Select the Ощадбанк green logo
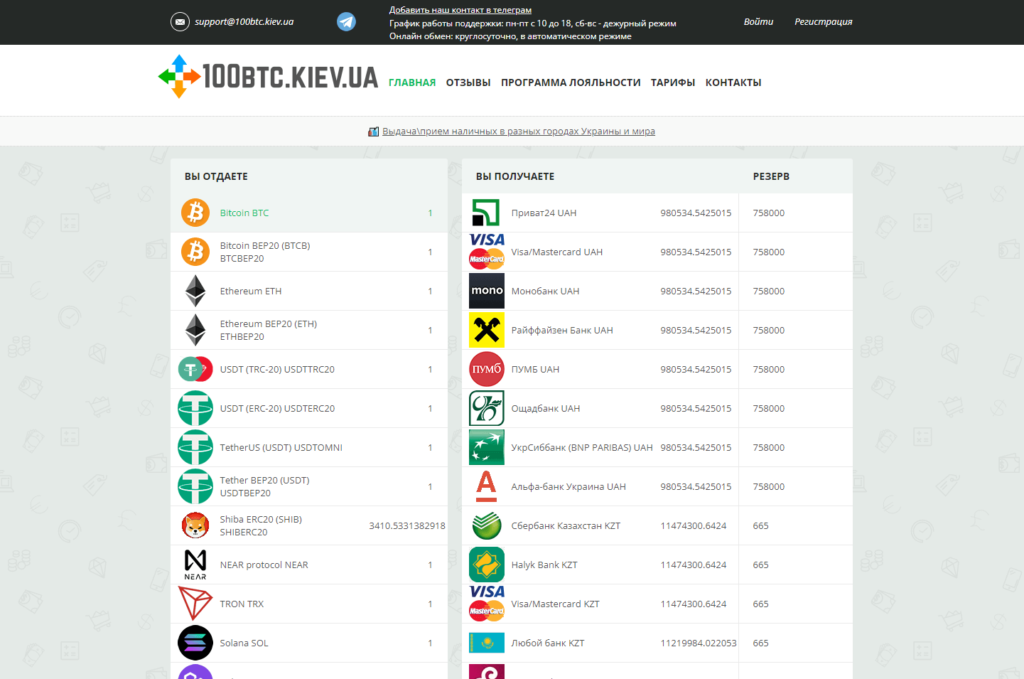This screenshot has width=1024, height=679. click(487, 409)
